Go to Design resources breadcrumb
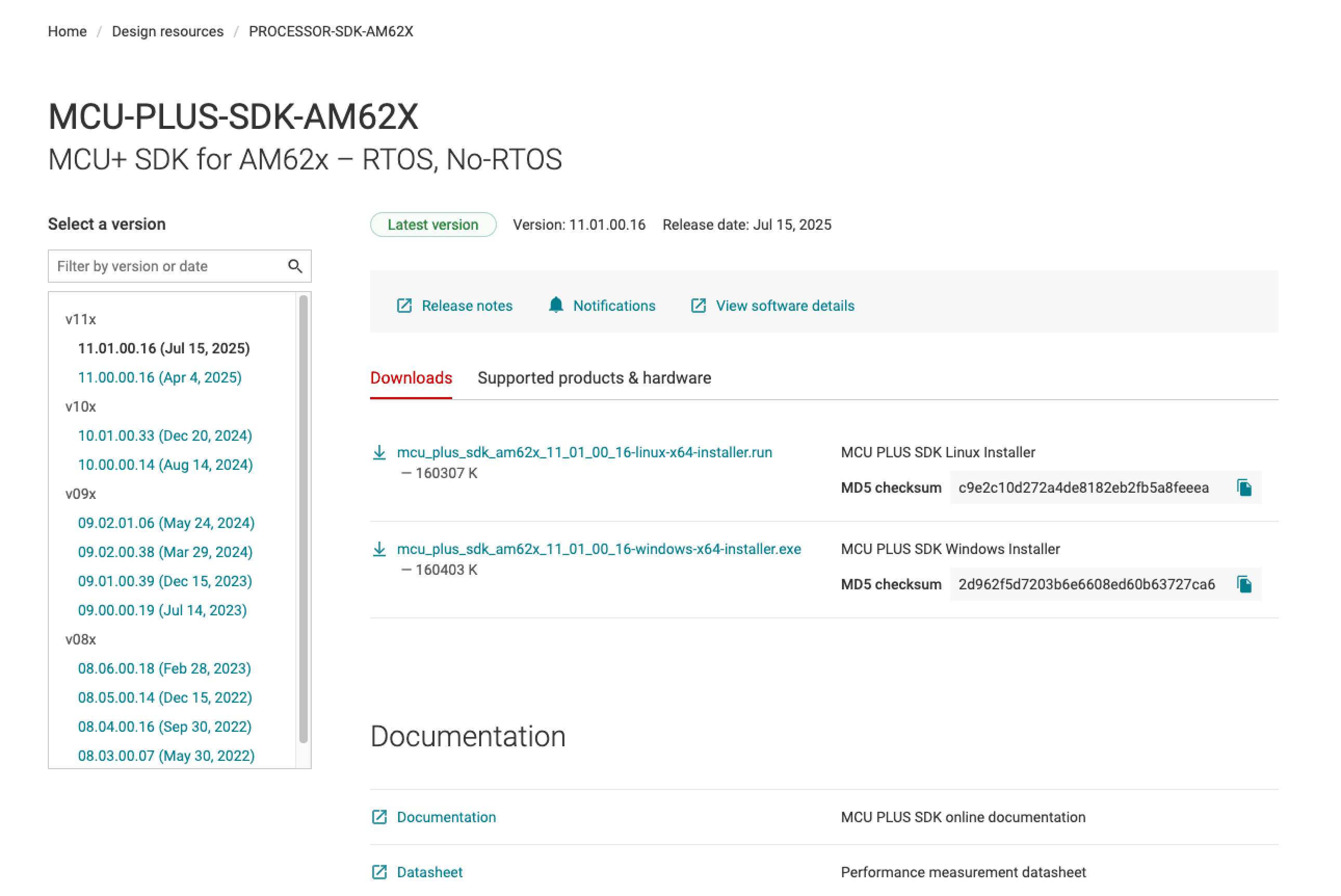Image resolution: width=1341 pixels, height=896 pixels. click(x=167, y=31)
